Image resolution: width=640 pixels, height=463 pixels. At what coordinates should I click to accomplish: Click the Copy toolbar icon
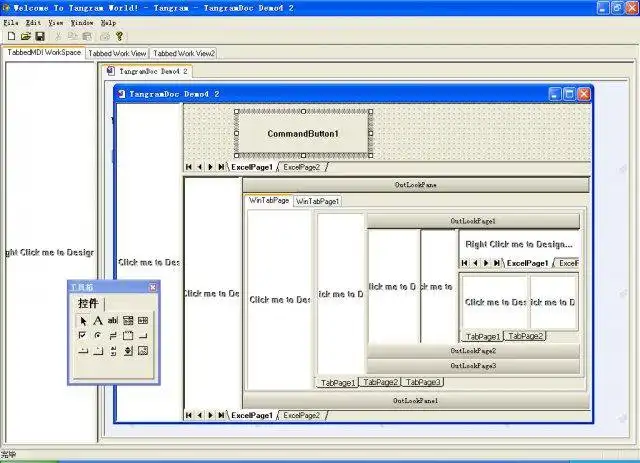73,36
